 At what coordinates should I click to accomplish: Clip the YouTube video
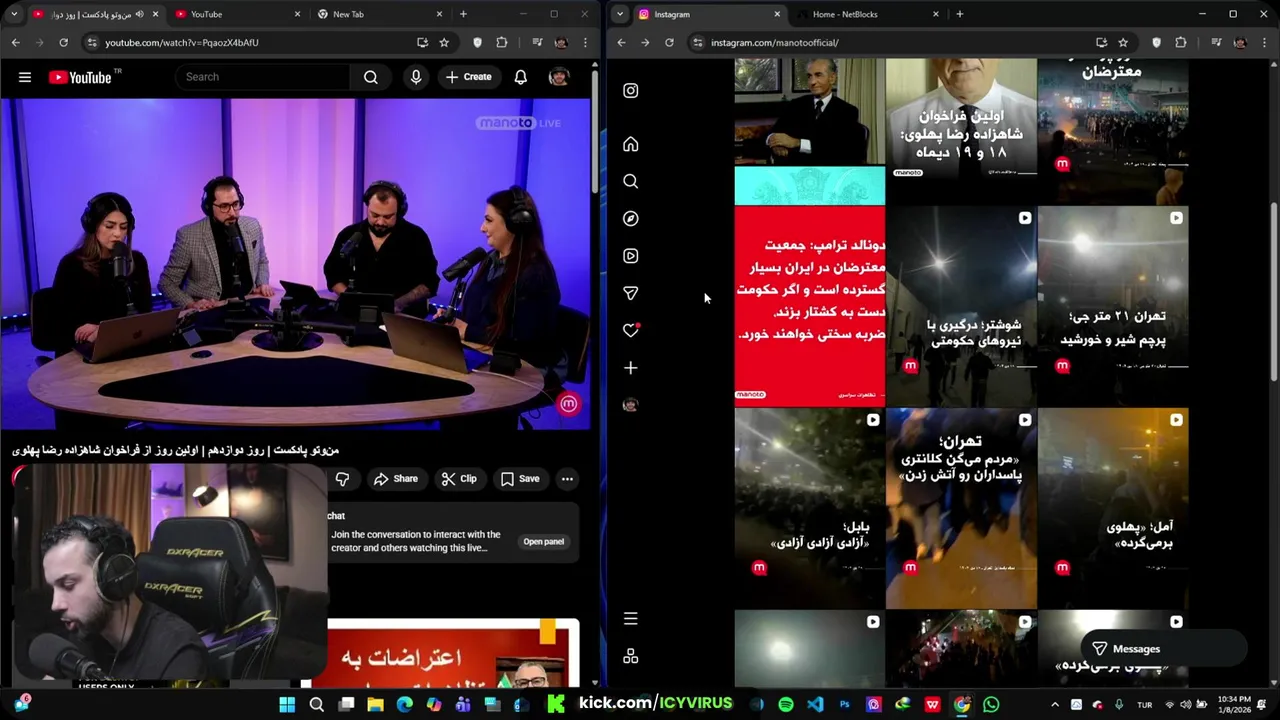click(459, 479)
